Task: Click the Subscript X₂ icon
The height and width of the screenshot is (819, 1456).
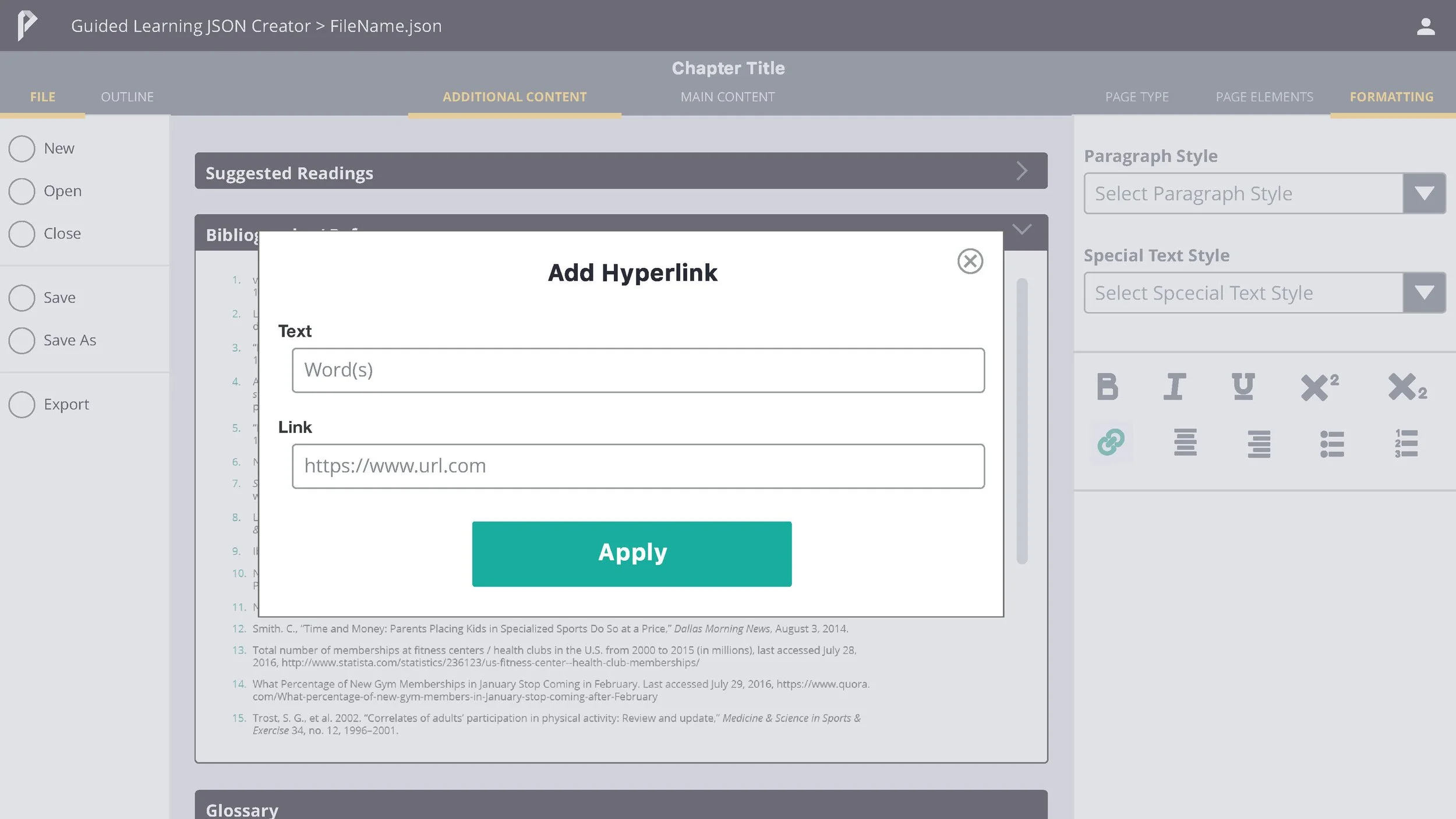Action: 1406,387
